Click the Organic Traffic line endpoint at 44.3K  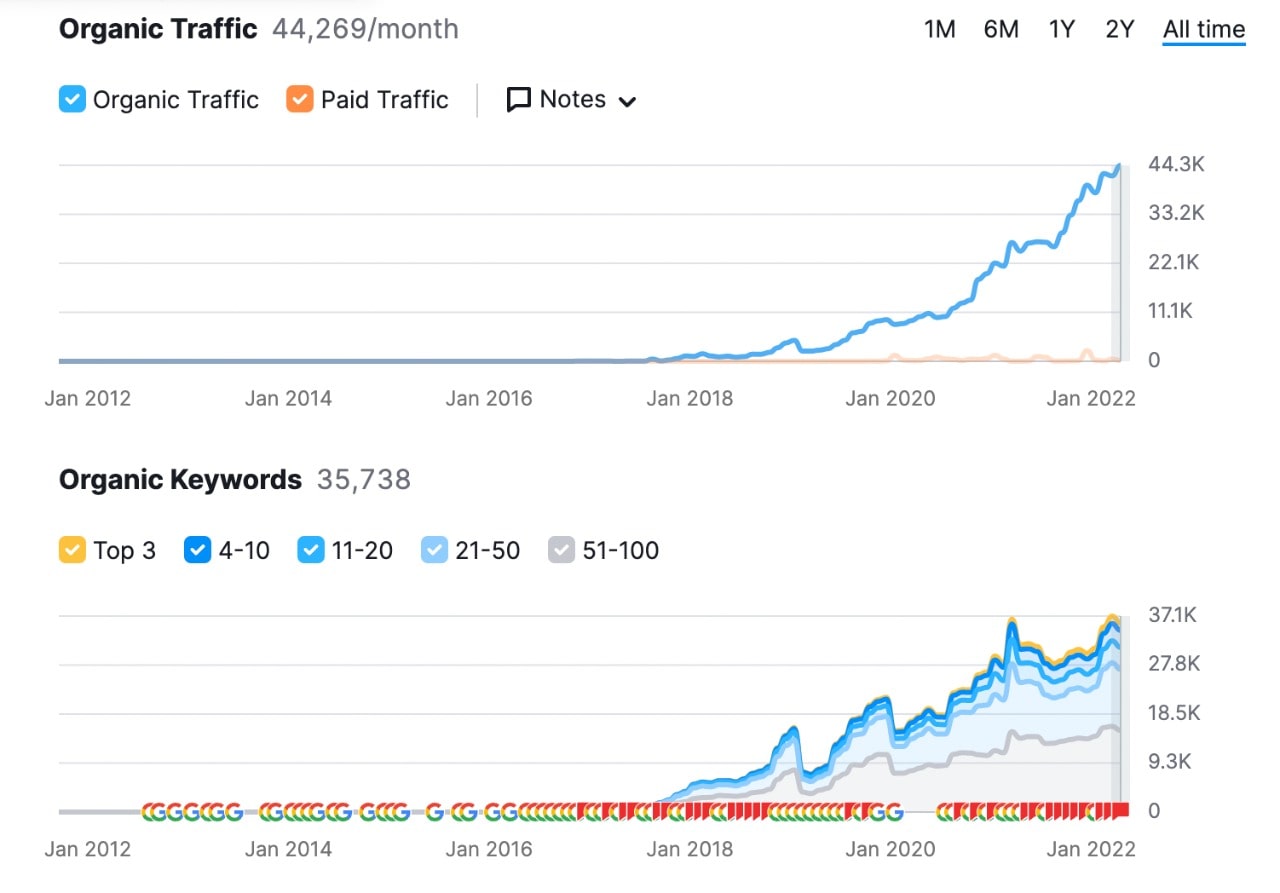[x=1118, y=167]
